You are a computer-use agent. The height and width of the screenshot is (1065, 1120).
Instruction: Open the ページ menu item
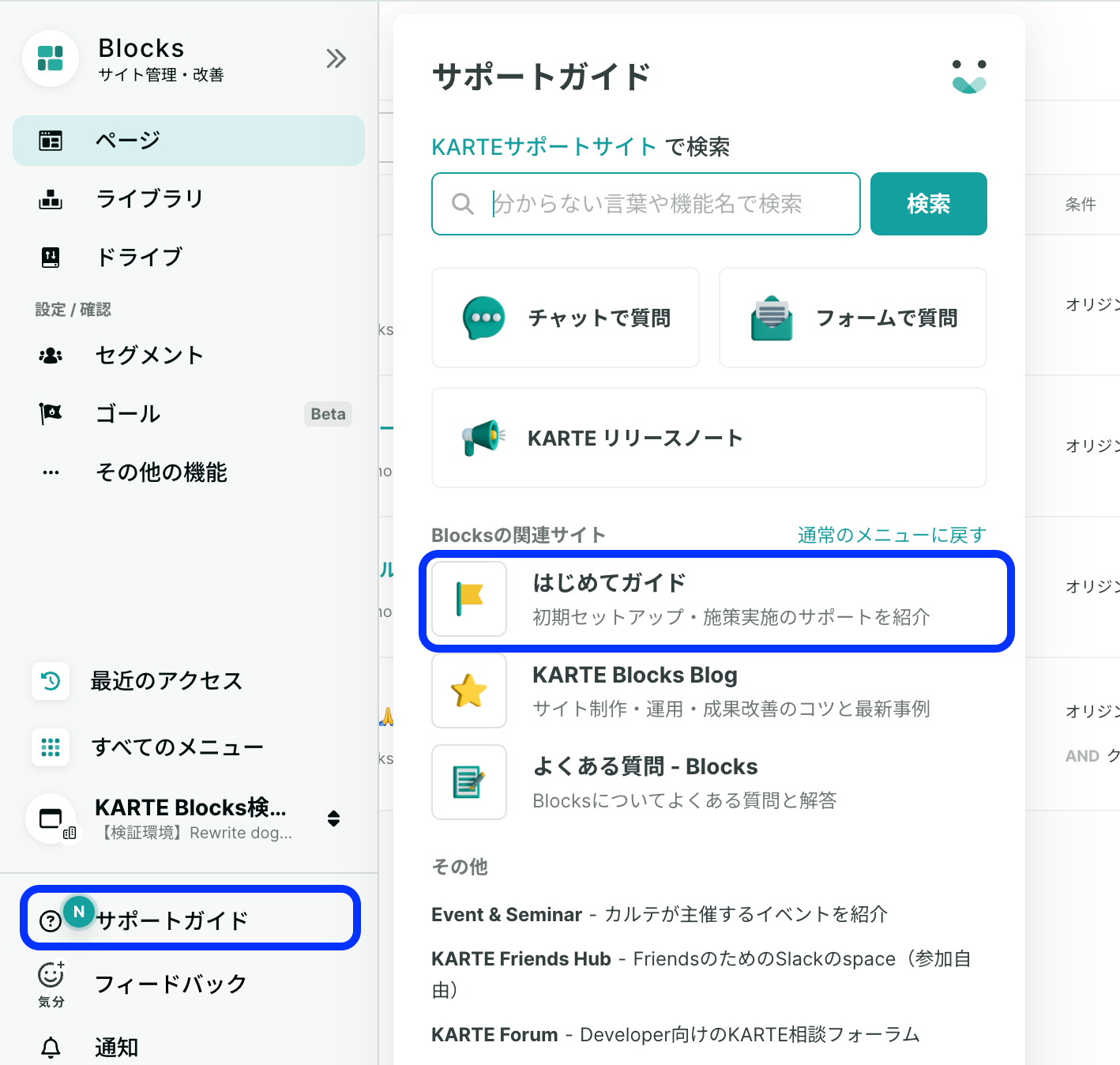click(189, 141)
